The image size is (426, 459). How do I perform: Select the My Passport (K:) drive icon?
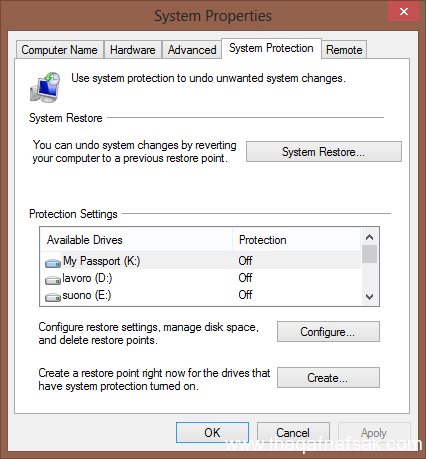click(53, 263)
